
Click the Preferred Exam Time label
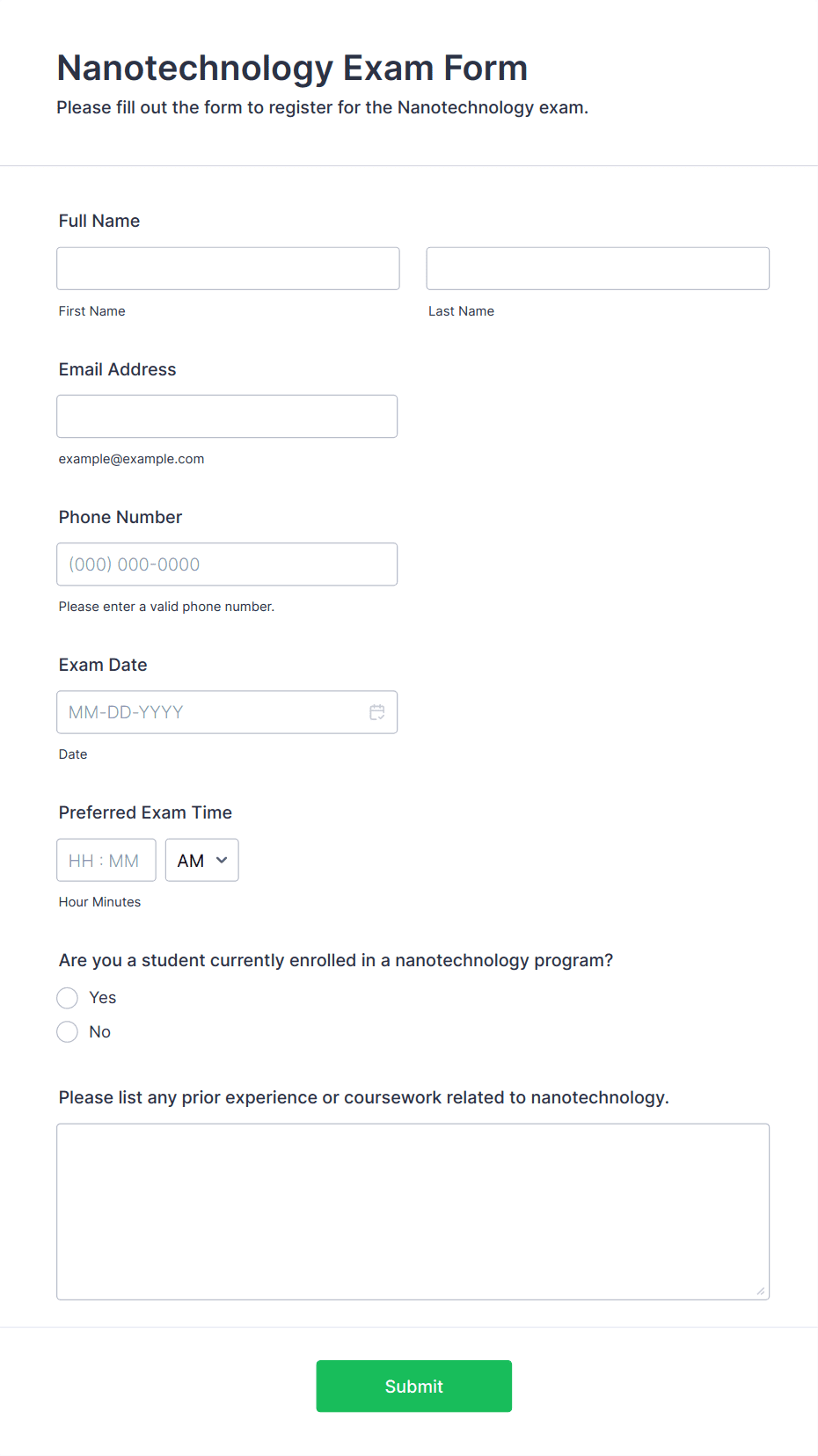pyautogui.click(x=145, y=812)
